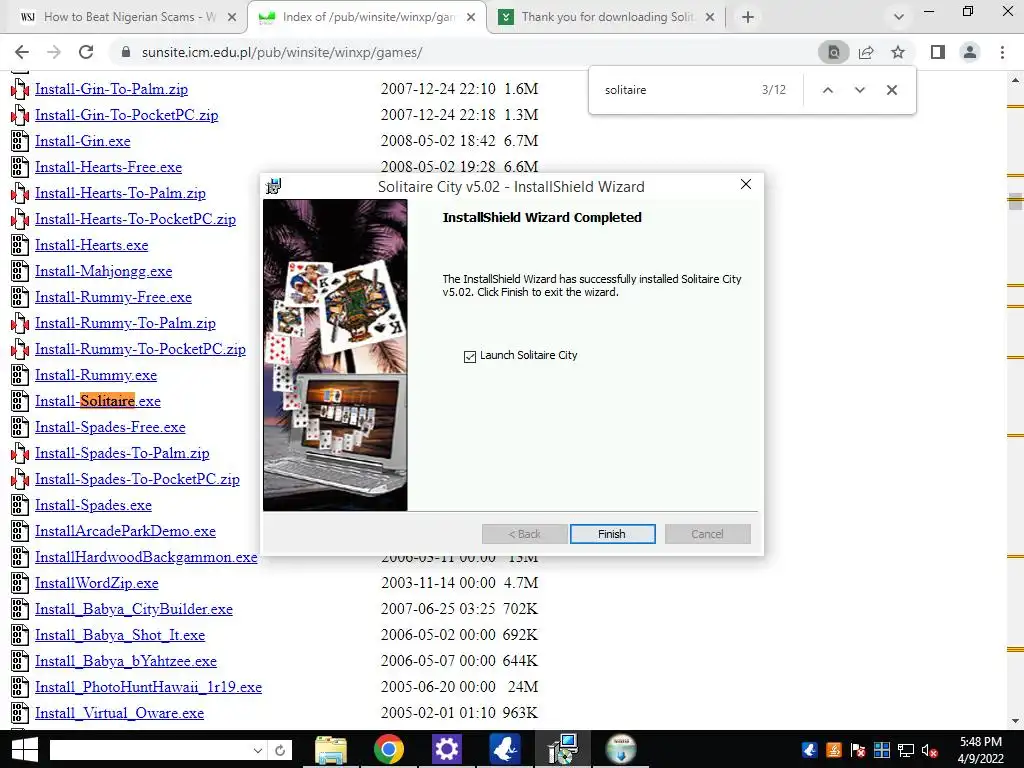Switch to Thank you for downloading tab
1024x768 pixels.
[607, 17]
